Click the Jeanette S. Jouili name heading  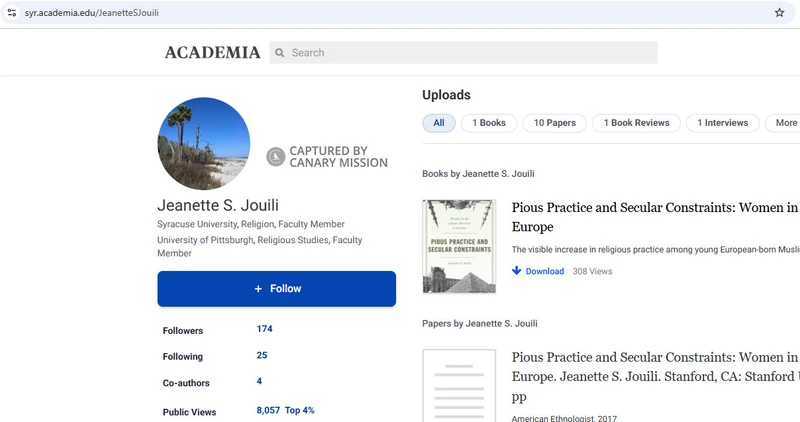coord(218,205)
